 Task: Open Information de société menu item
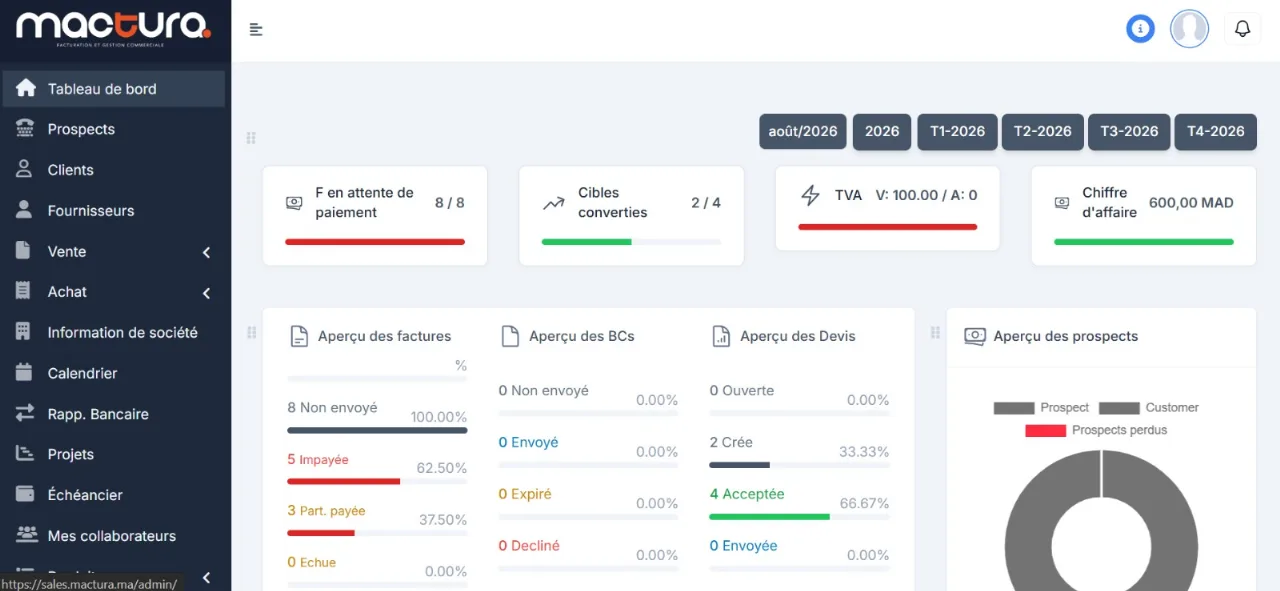click(x=114, y=333)
